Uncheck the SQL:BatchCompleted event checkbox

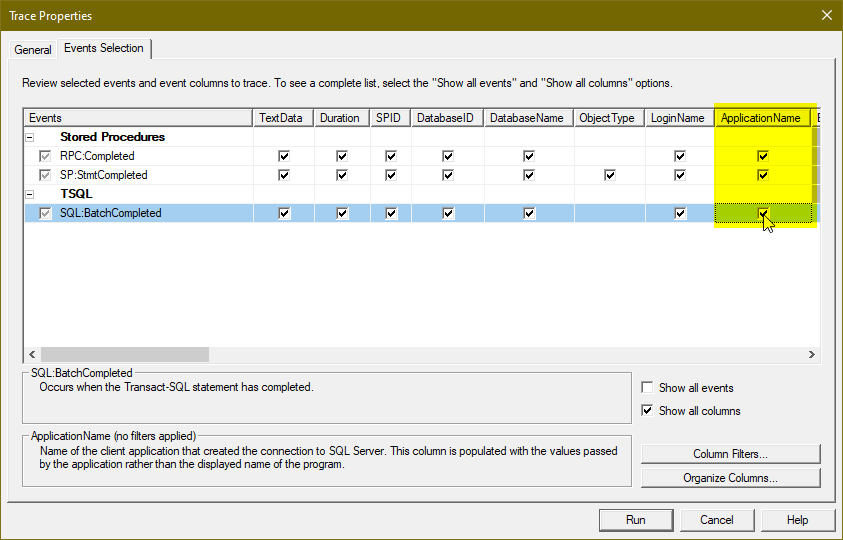(45, 213)
